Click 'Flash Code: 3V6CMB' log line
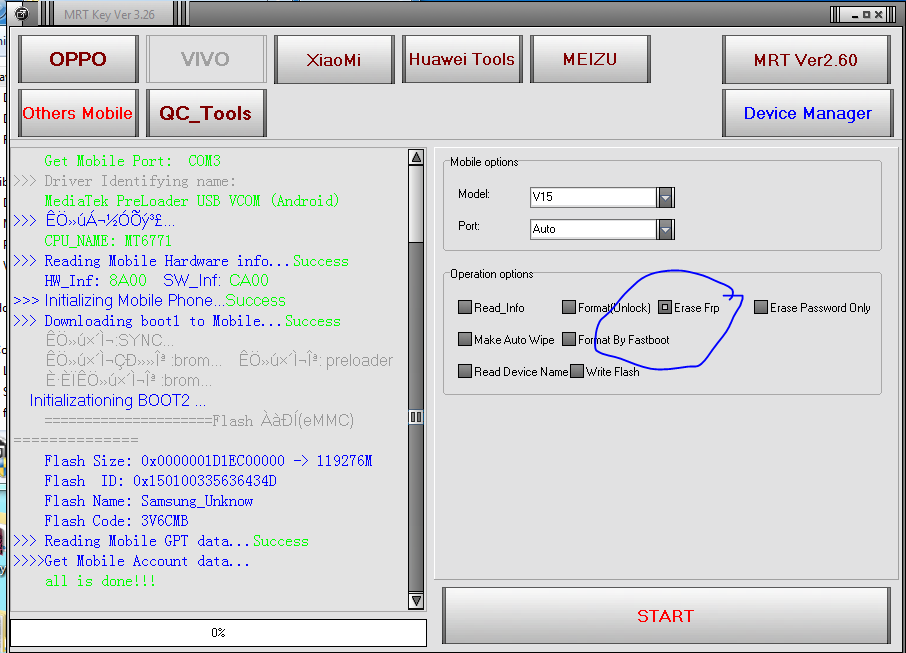Screen dimensions: 906x653 pyautogui.click(x=116, y=521)
